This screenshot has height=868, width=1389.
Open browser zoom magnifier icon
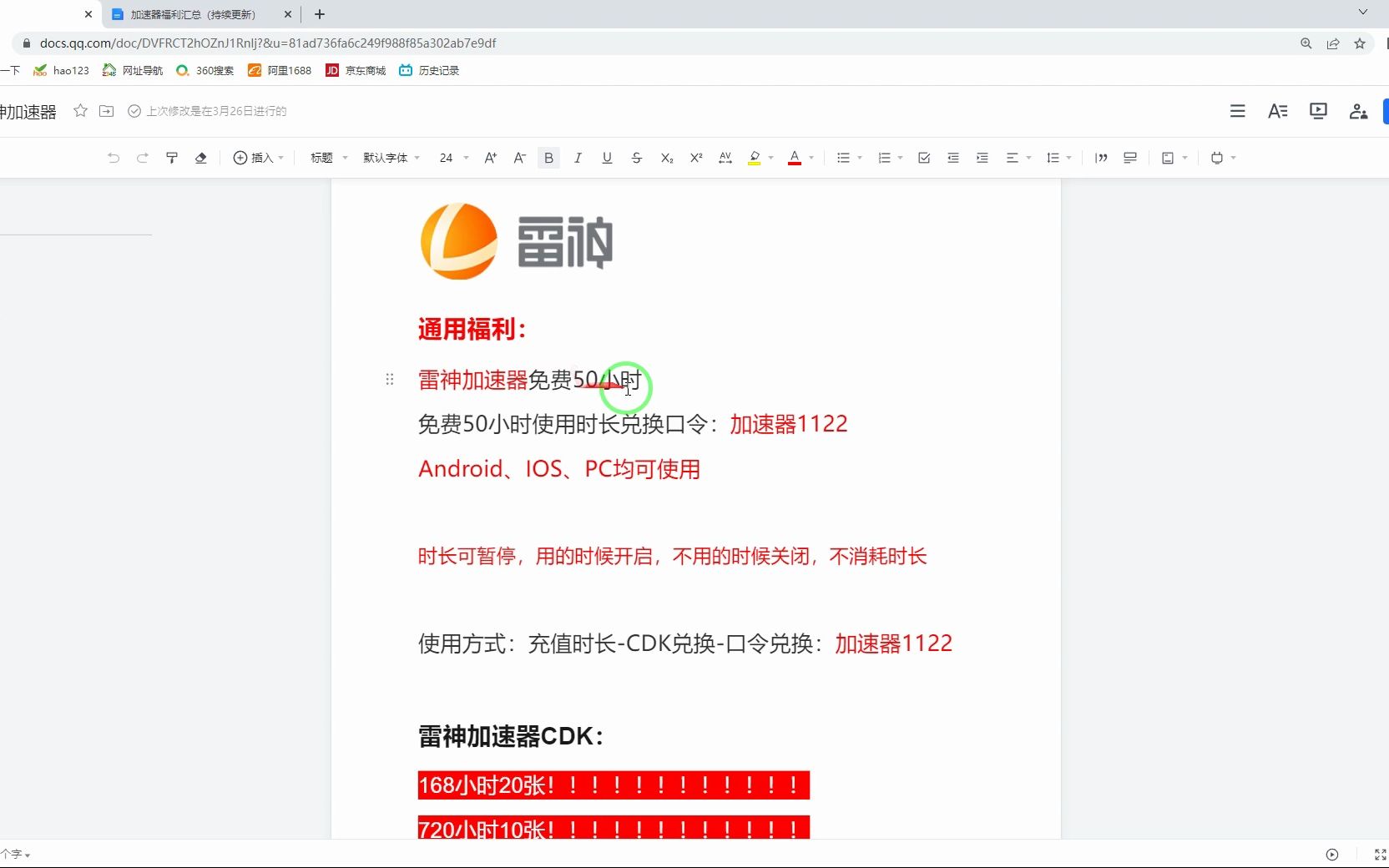(x=1306, y=43)
